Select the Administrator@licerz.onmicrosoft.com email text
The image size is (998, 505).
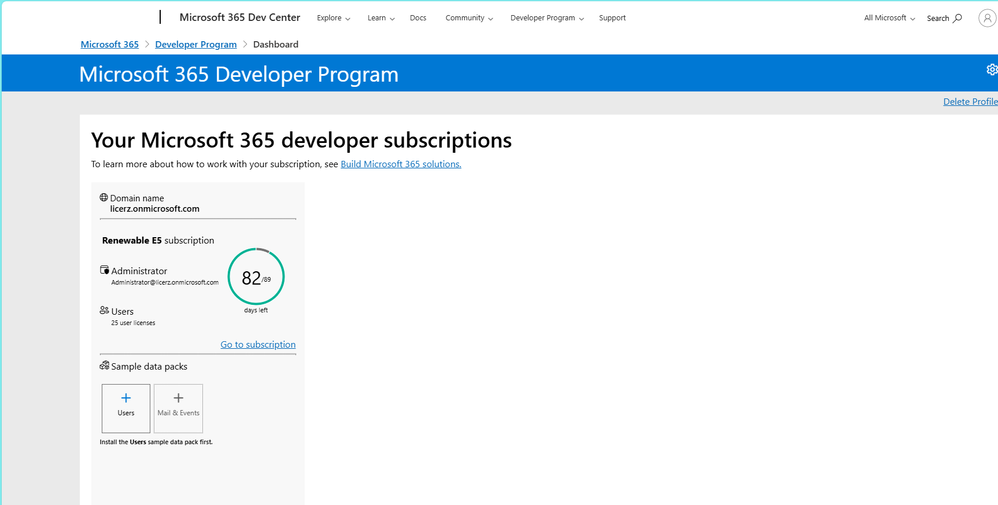point(165,282)
